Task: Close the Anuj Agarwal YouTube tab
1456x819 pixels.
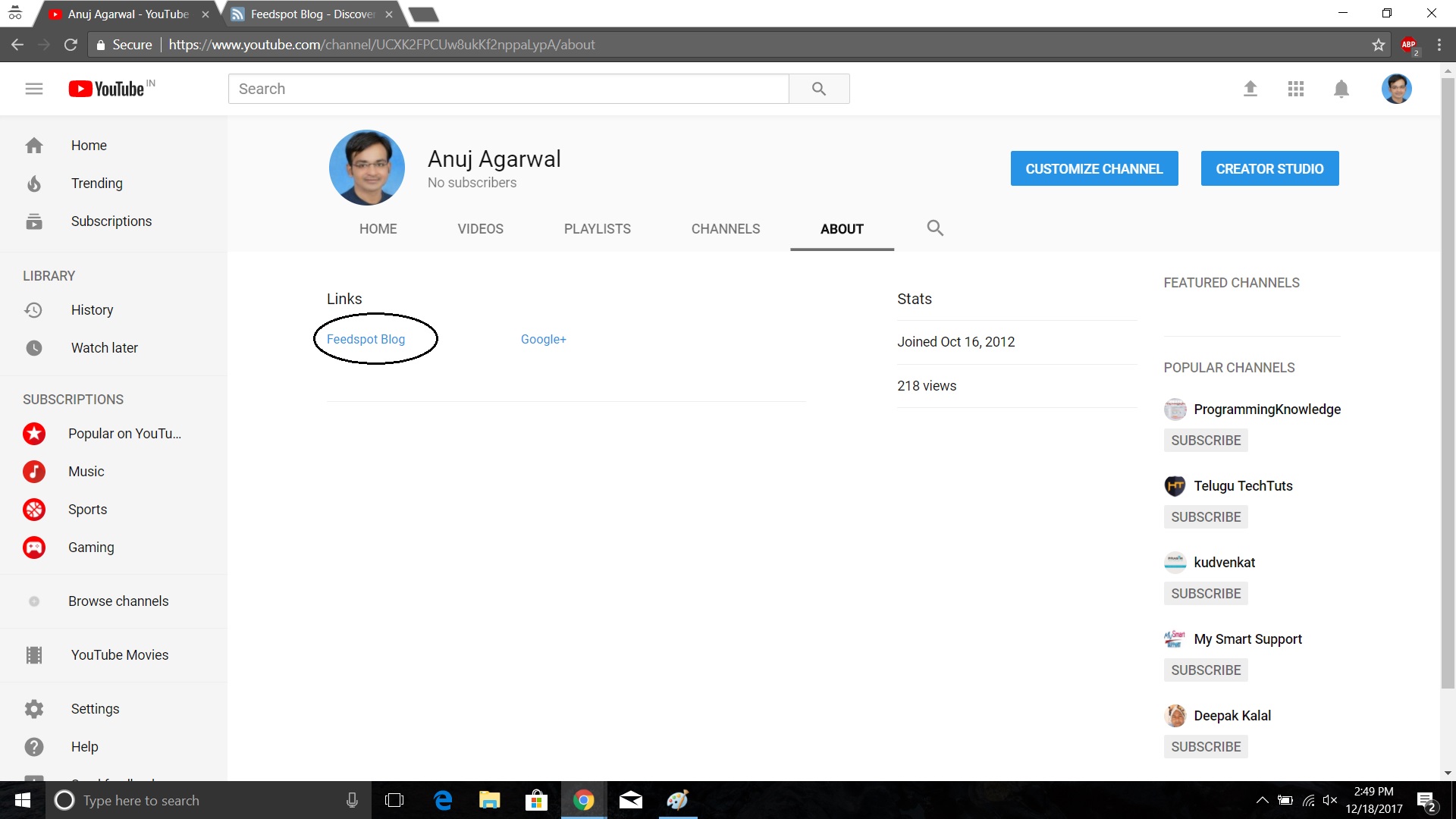Action: coord(206,14)
